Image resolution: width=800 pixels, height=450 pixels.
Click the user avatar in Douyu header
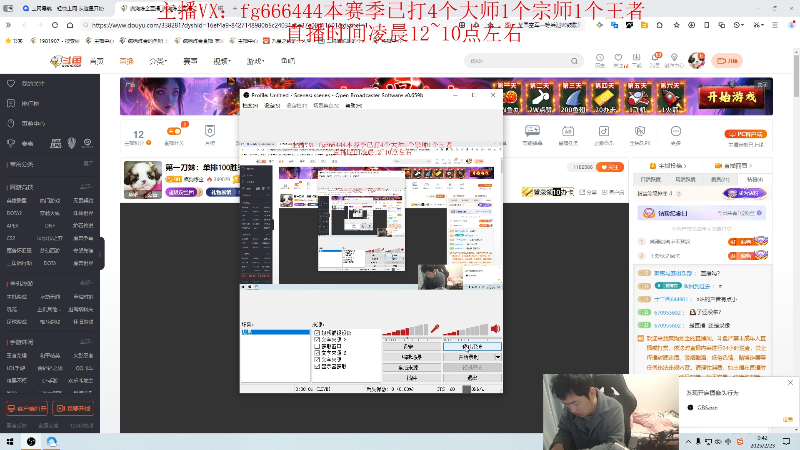tap(696, 60)
